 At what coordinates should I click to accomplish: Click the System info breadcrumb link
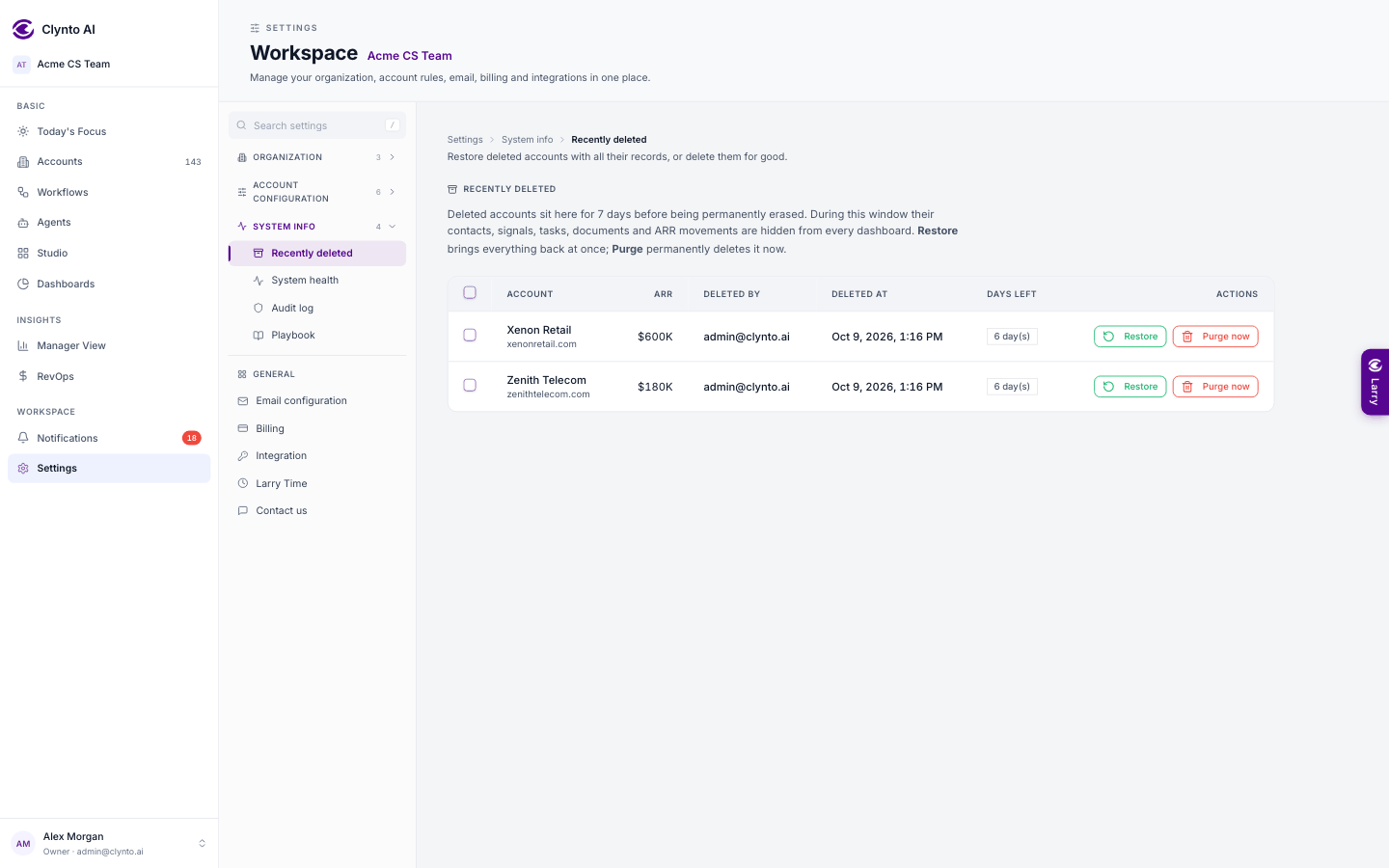coord(528,140)
